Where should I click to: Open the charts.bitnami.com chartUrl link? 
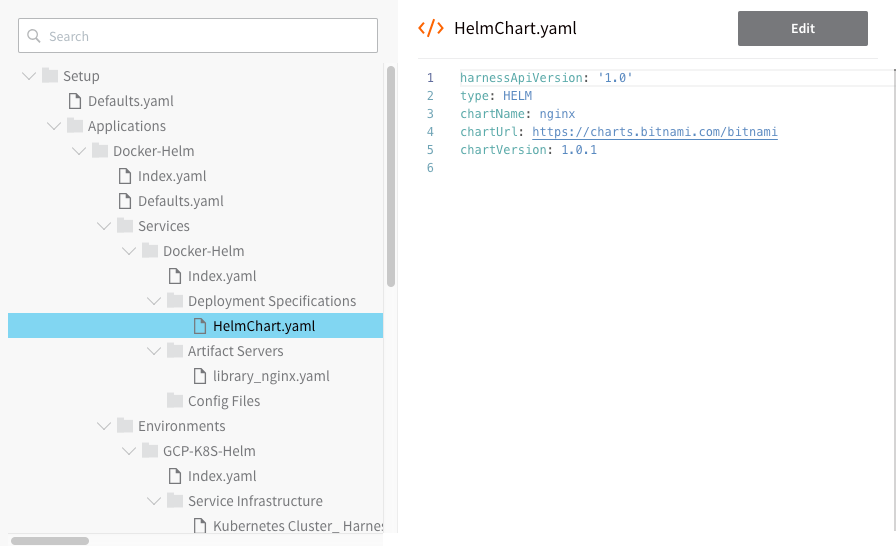tap(655, 132)
